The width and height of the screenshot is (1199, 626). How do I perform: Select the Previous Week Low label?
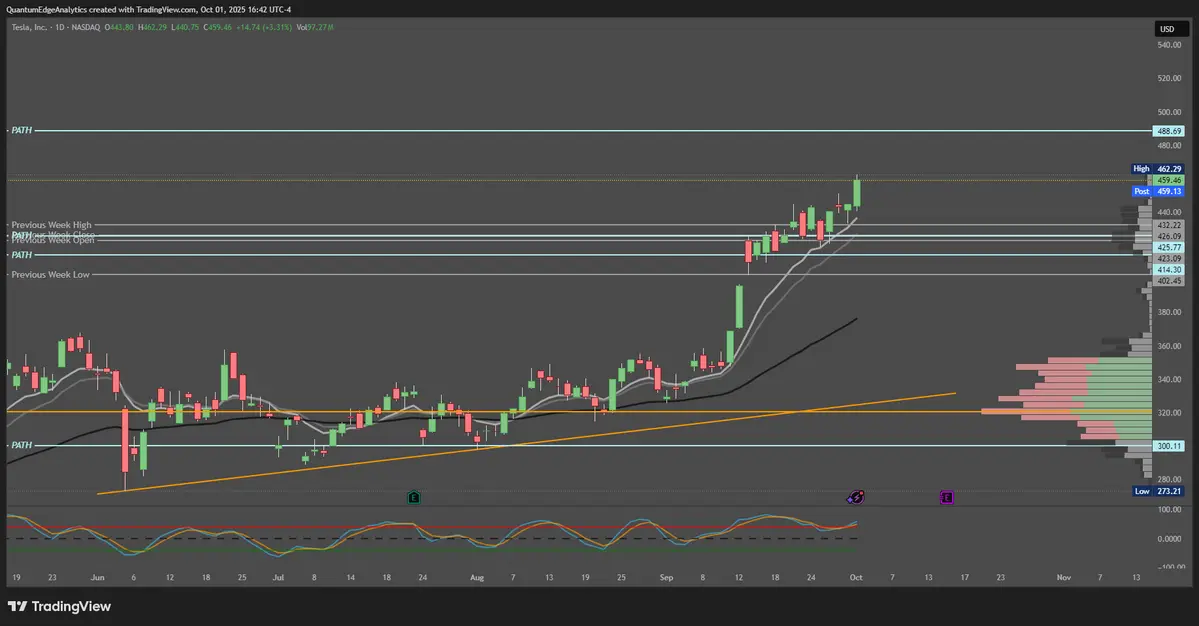point(50,274)
